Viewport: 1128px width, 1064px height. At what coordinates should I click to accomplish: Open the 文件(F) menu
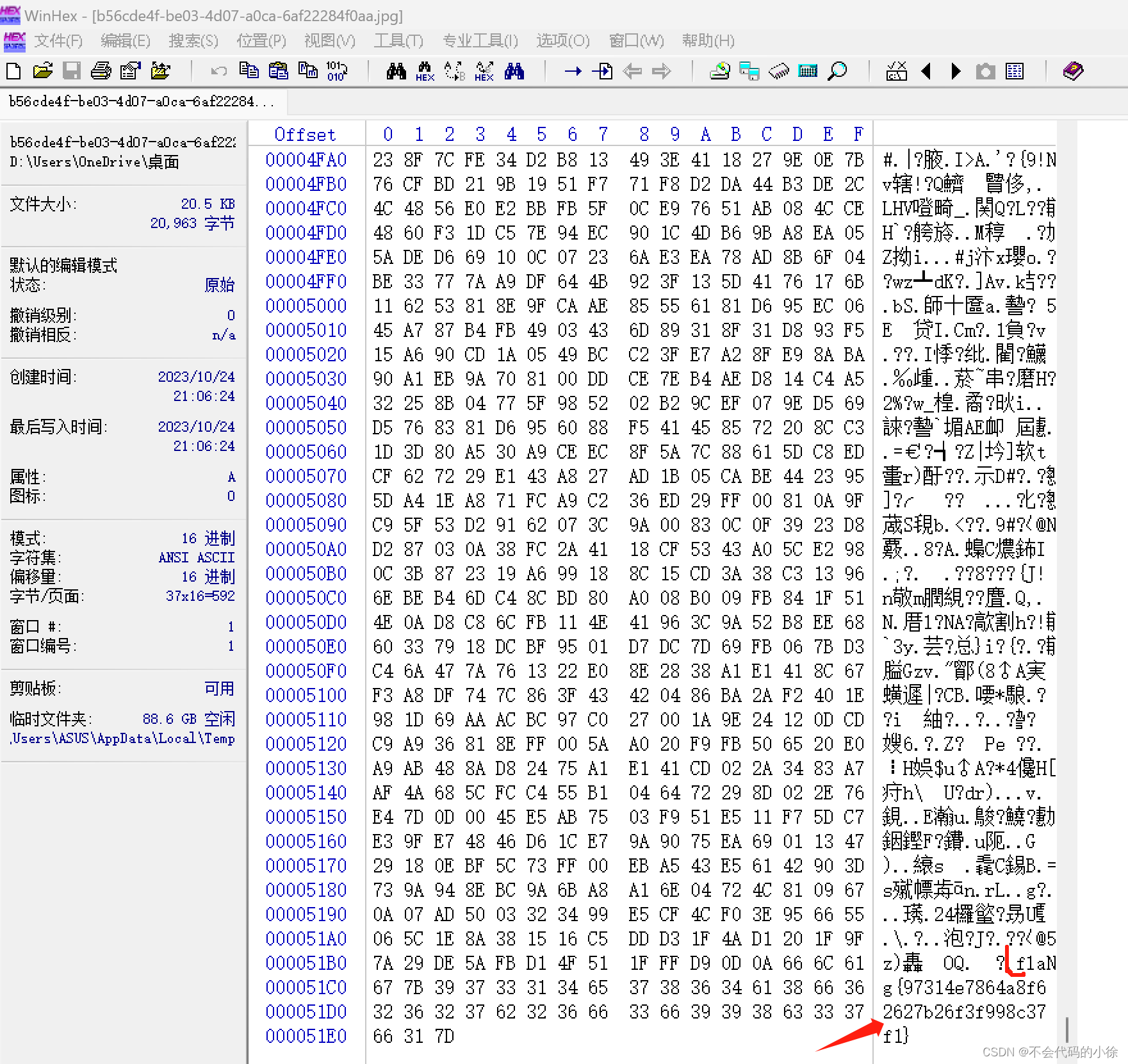pos(58,41)
